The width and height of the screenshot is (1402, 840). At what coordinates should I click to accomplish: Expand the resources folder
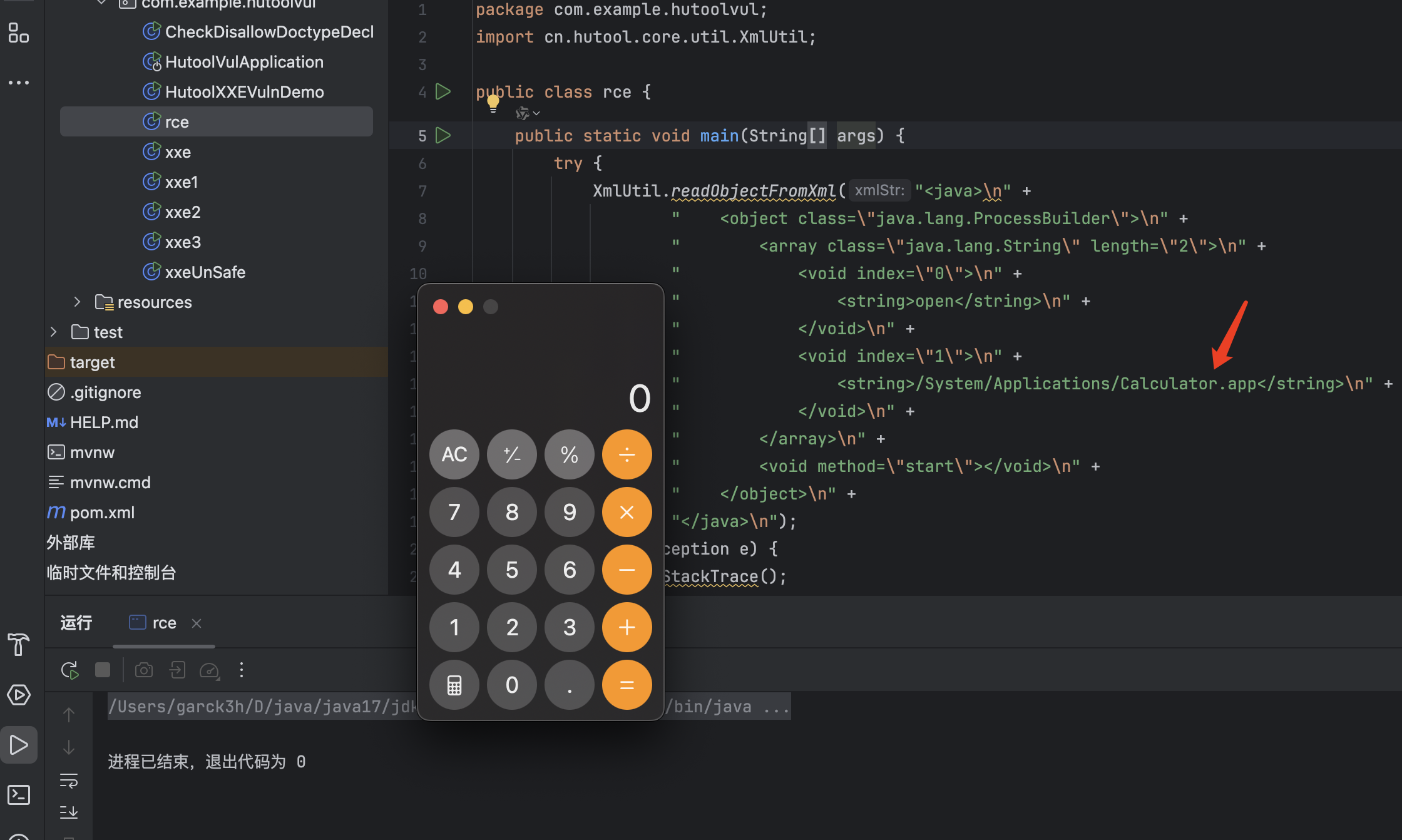pyautogui.click(x=77, y=302)
